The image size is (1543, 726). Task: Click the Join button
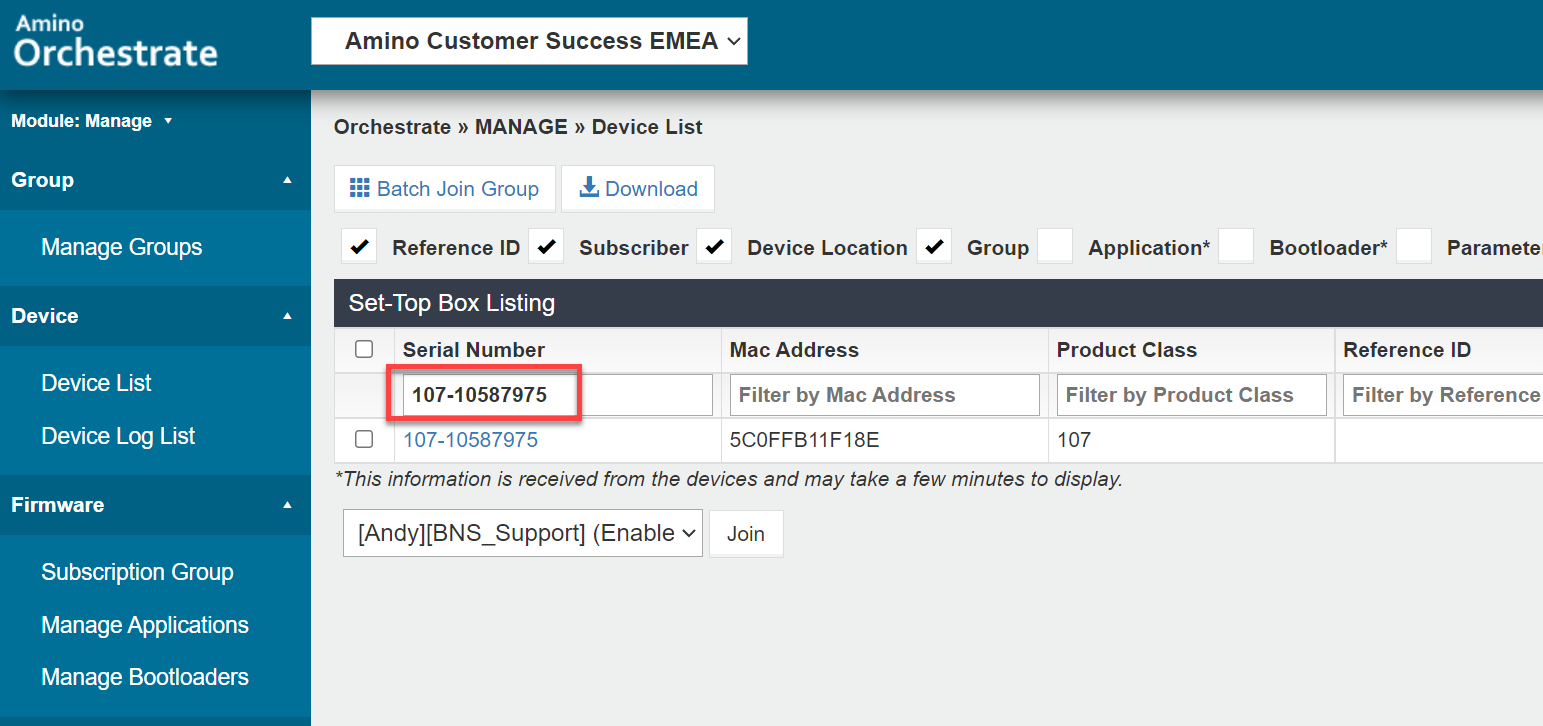(x=746, y=534)
